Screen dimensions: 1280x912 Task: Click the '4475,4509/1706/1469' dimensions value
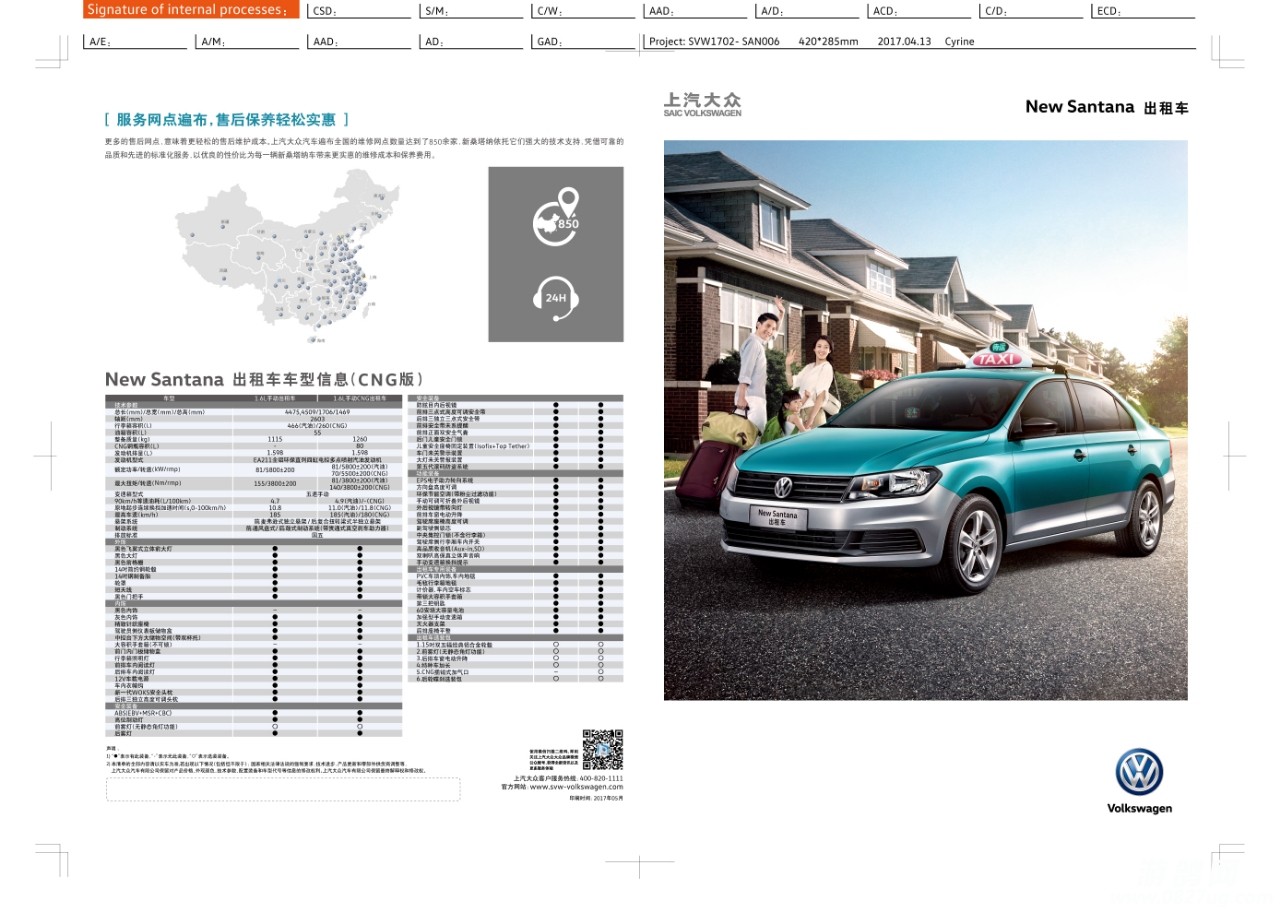point(317,412)
